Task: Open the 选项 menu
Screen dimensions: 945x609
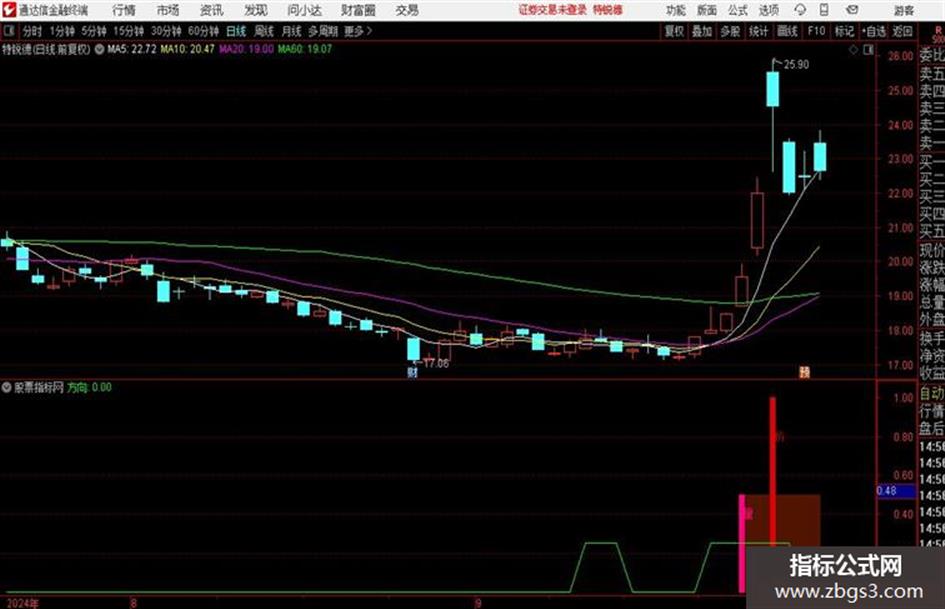Action: point(769,10)
